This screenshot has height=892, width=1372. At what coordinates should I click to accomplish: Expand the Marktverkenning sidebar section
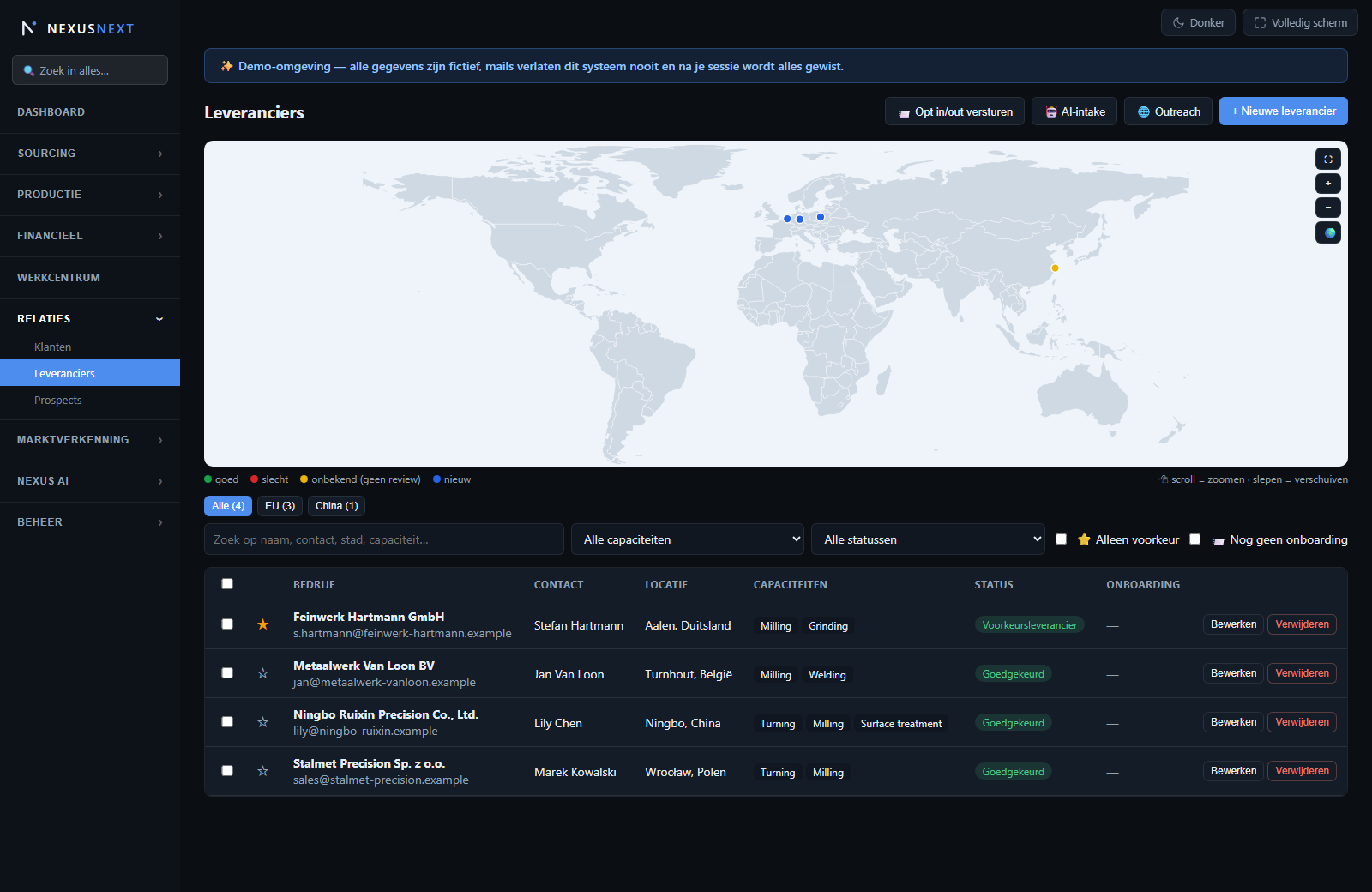90,440
